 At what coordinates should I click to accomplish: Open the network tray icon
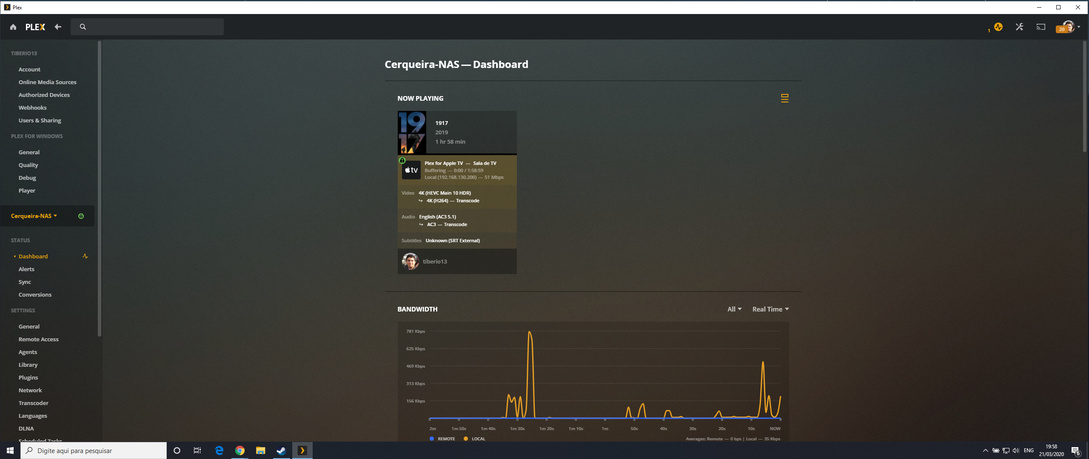pyautogui.click(x=1006, y=450)
